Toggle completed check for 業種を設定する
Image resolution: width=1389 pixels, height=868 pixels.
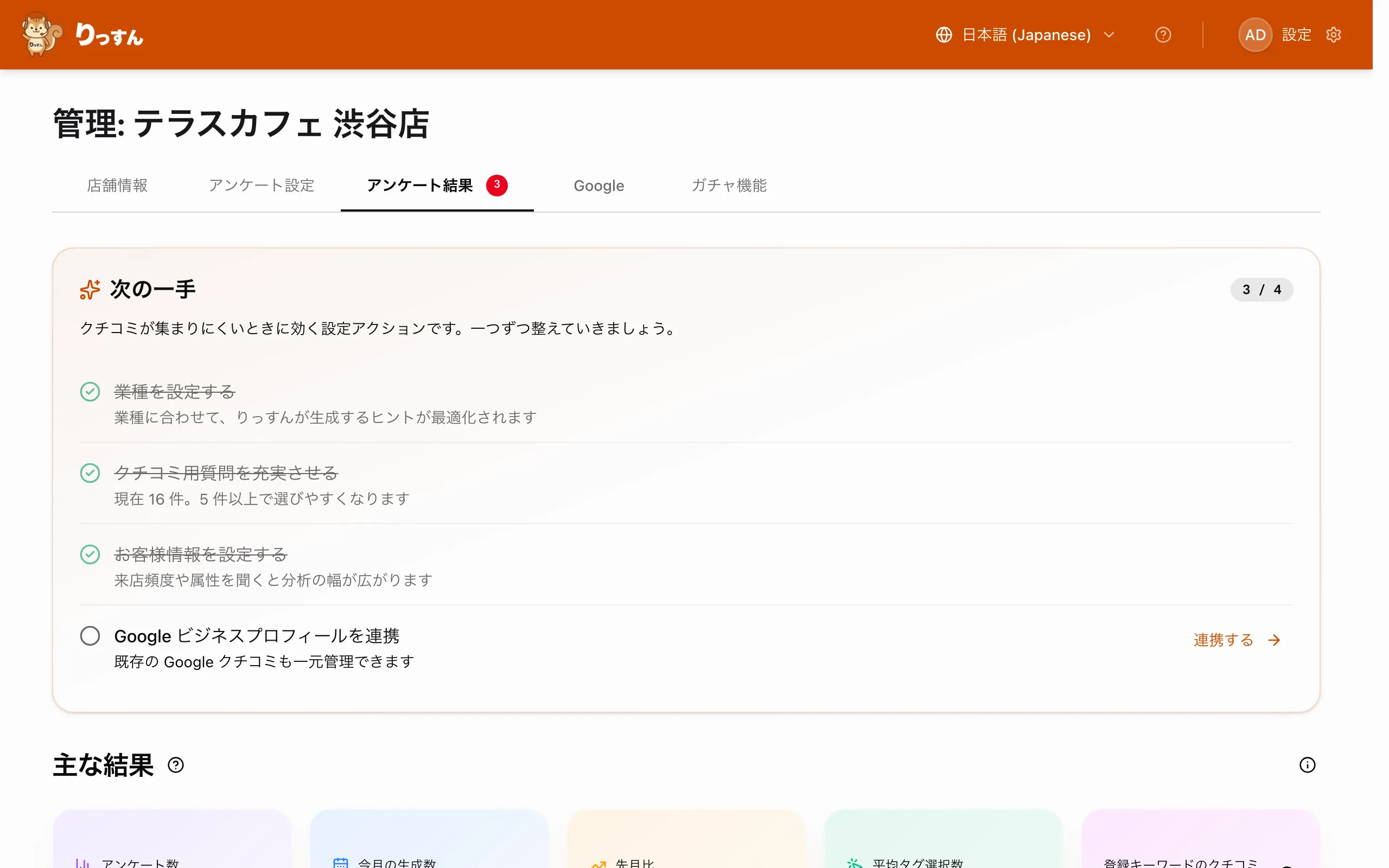pyautogui.click(x=90, y=392)
